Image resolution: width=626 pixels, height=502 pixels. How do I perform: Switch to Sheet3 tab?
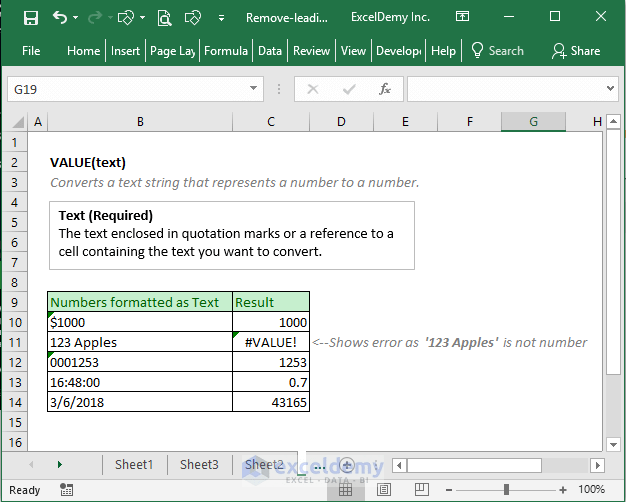pos(199,464)
